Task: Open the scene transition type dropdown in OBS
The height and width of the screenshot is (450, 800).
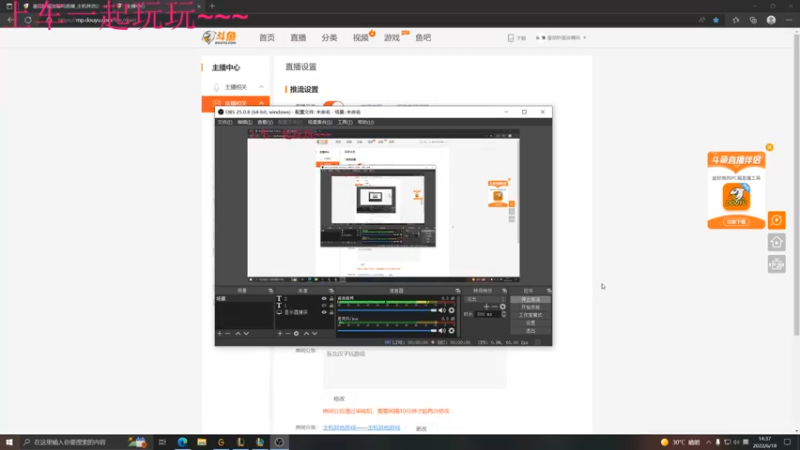Action: (x=486, y=299)
